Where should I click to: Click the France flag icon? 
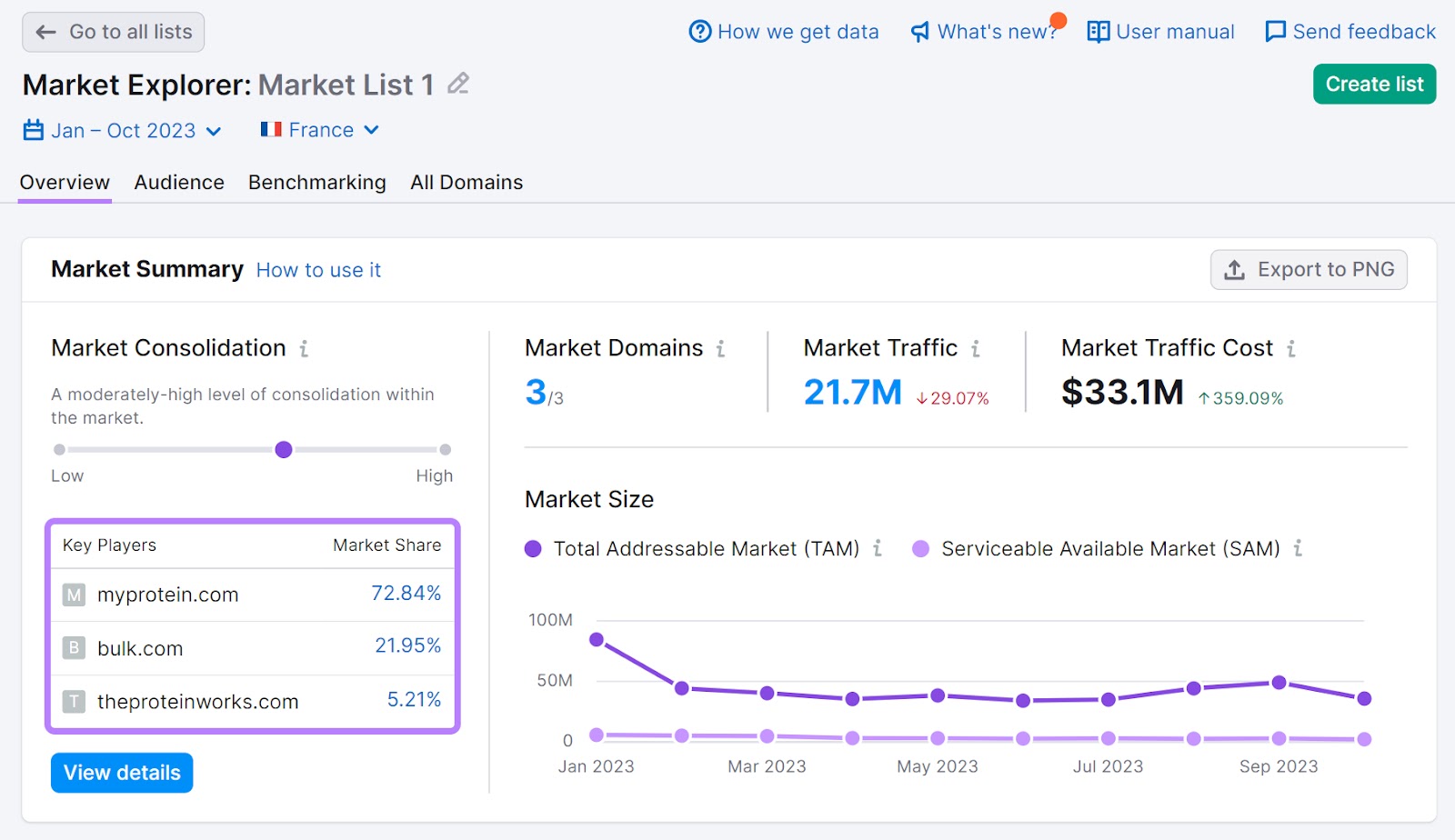[x=270, y=129]
